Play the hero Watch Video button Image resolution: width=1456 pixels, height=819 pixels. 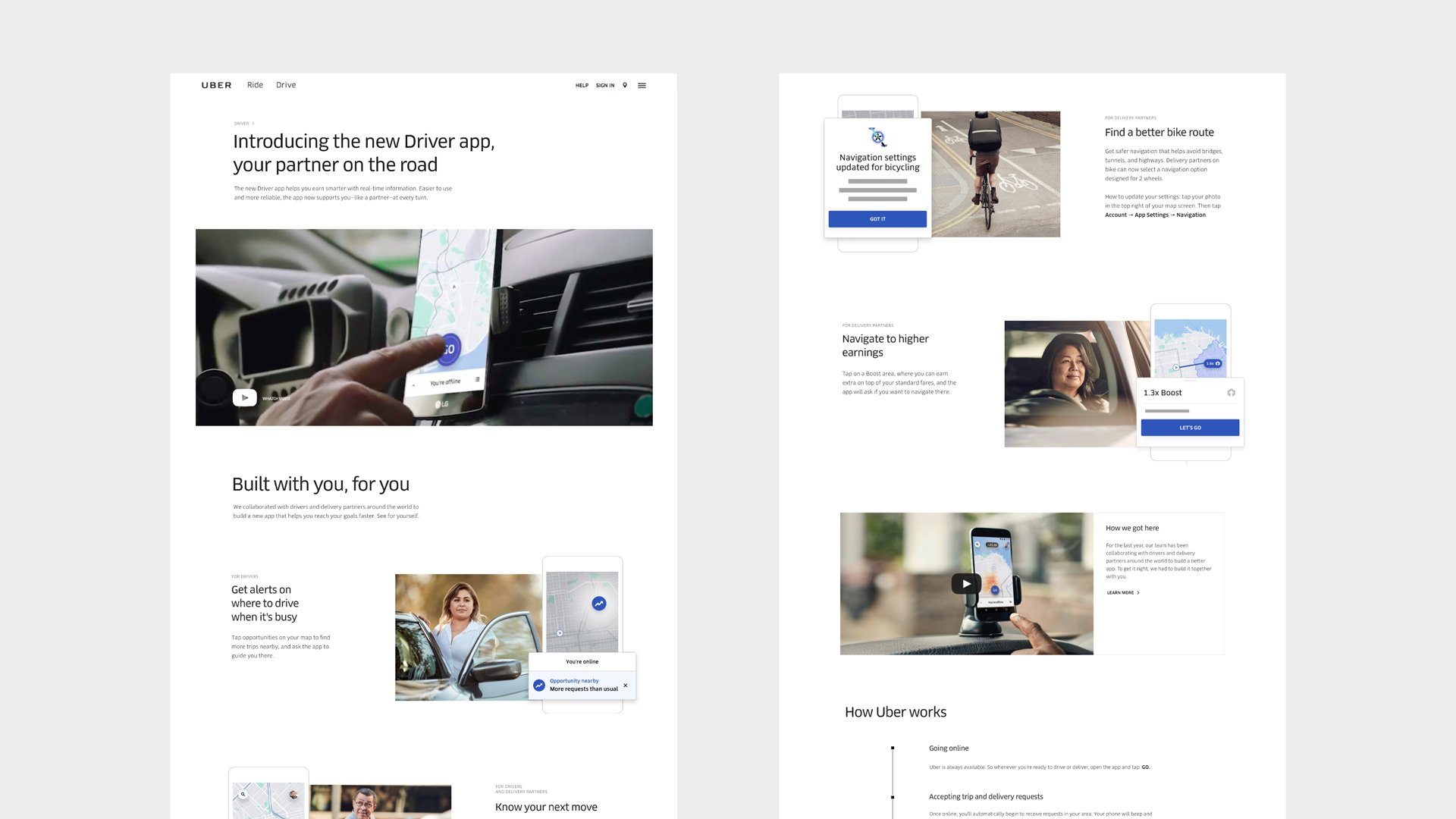(x=244, y=397)
